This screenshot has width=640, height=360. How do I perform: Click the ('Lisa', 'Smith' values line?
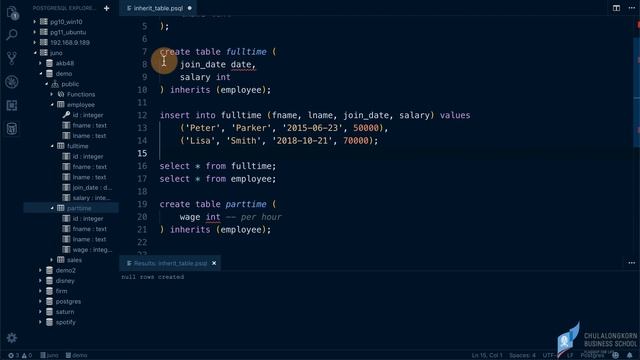tap(279, 140)
